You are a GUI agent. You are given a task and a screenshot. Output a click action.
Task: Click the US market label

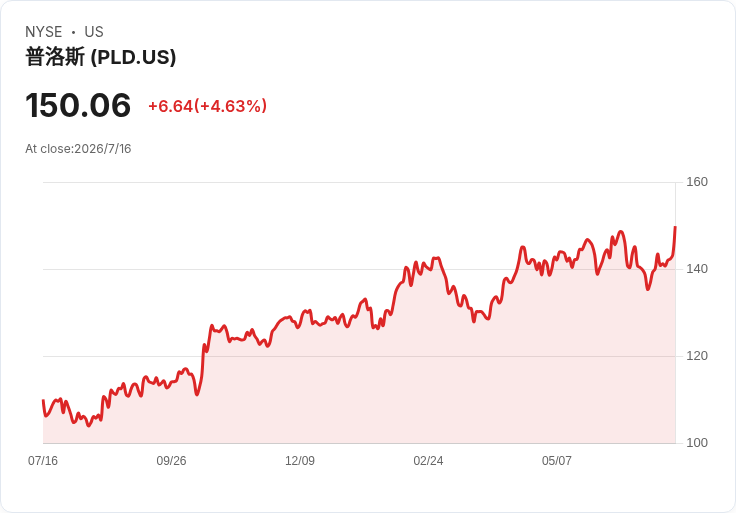[x=94, y=32]
